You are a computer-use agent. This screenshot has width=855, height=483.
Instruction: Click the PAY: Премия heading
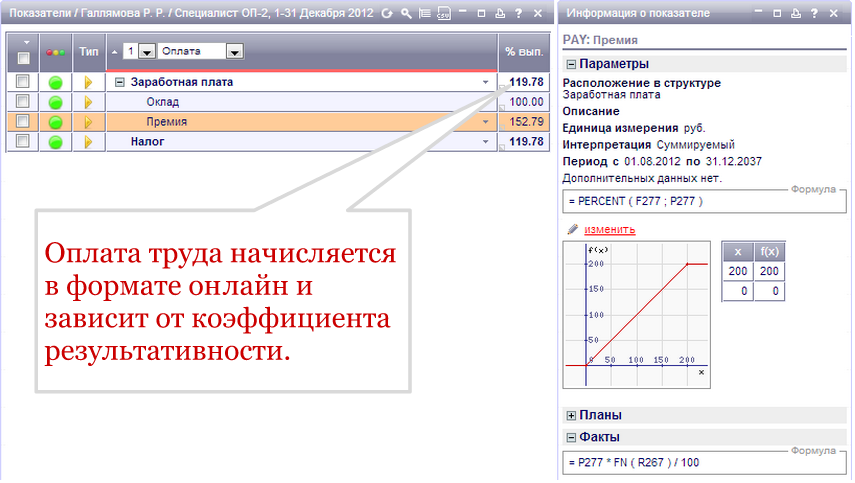[x=600, y=40]
